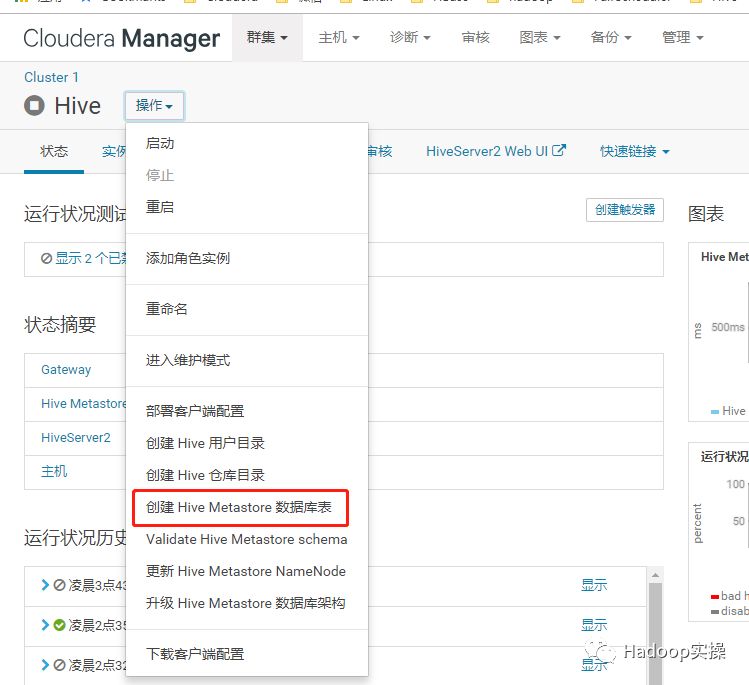
Task: Click scroll-up arrow of history list
Action: pos(655,575)
